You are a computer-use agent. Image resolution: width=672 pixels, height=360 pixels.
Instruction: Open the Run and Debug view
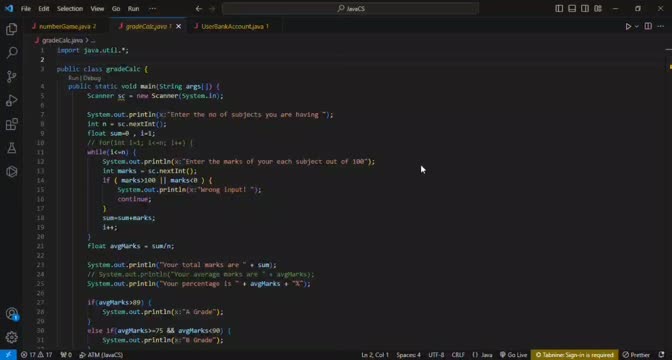coord(12,100)
